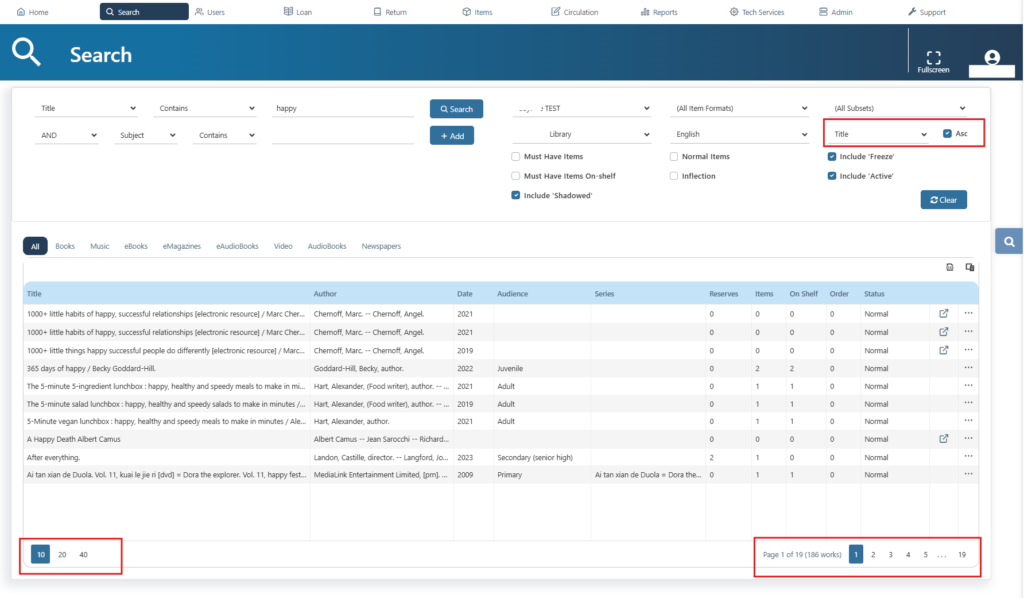
Task: Toggle the Must Have Items checkbox
Action: [x=515, y=157]
